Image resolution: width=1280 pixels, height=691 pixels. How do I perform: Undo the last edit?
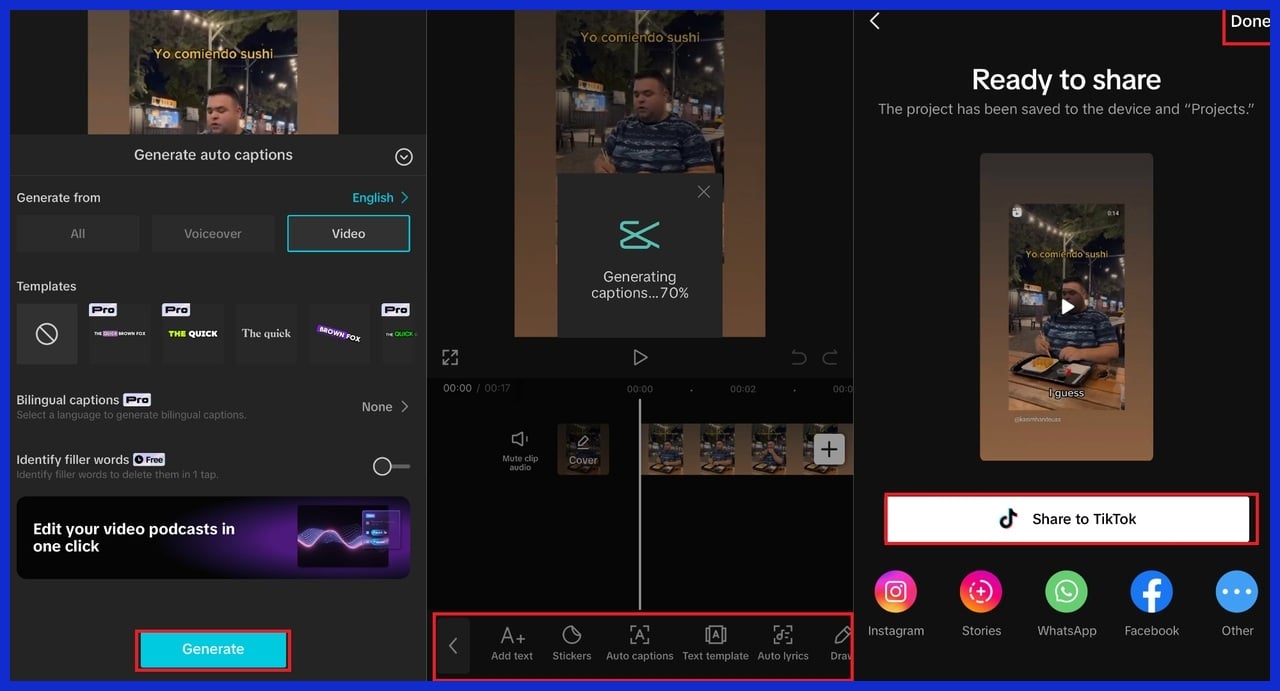click(799, 357)
